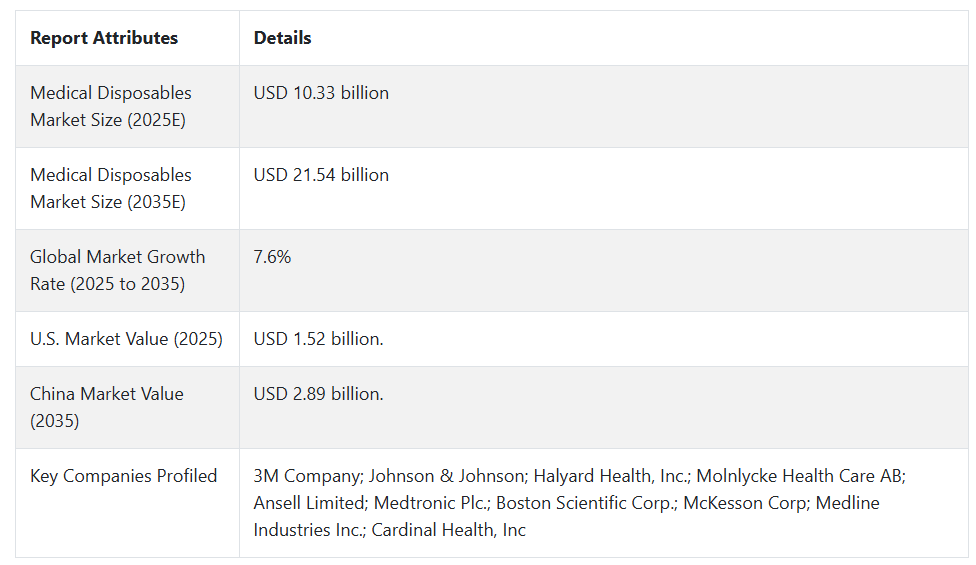The height and width of the screenshot is (565, 976).
Task: Click the Details column header
Action: (282, 38)
